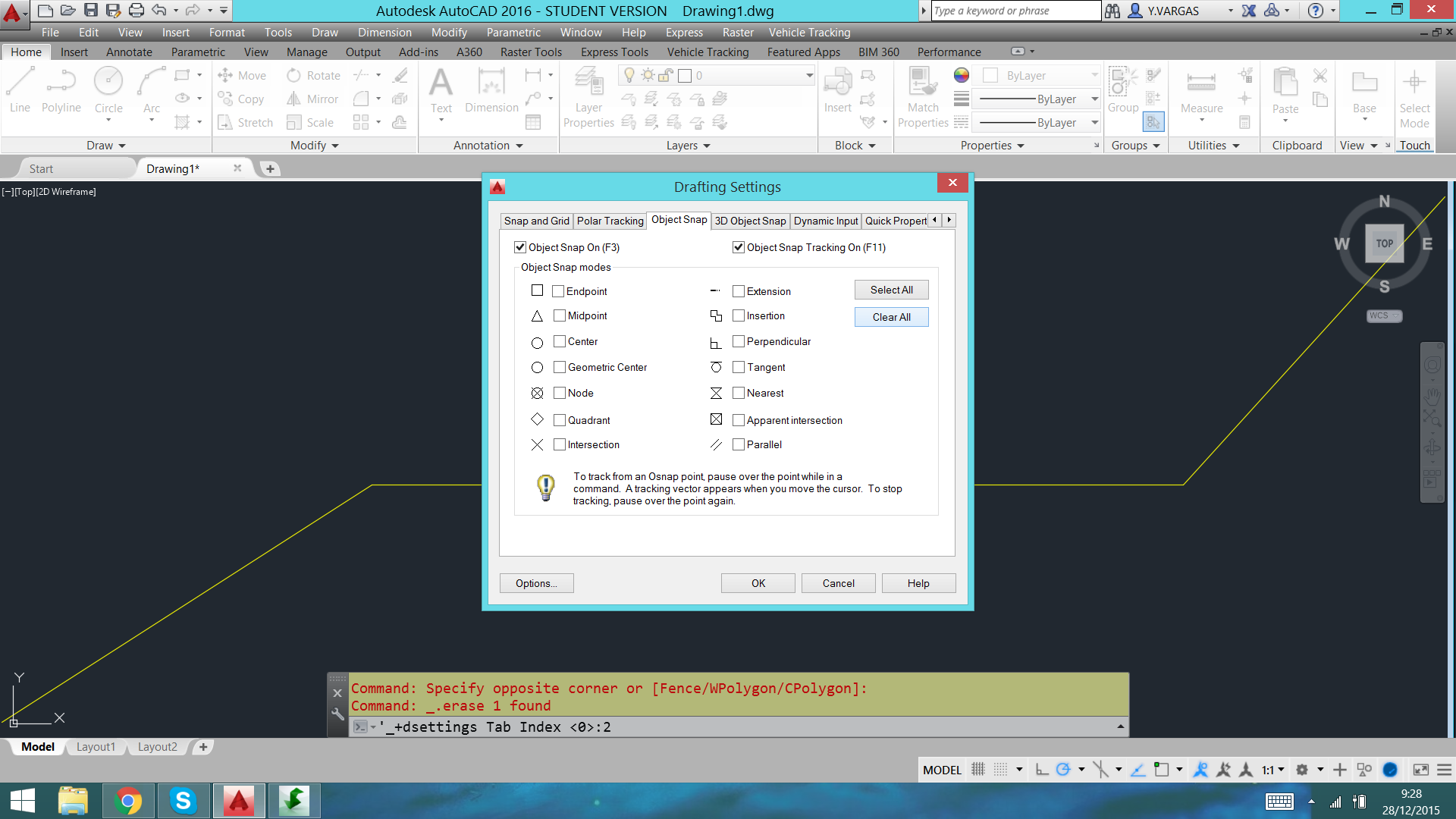Expand the Layers panel

(689, 145)
